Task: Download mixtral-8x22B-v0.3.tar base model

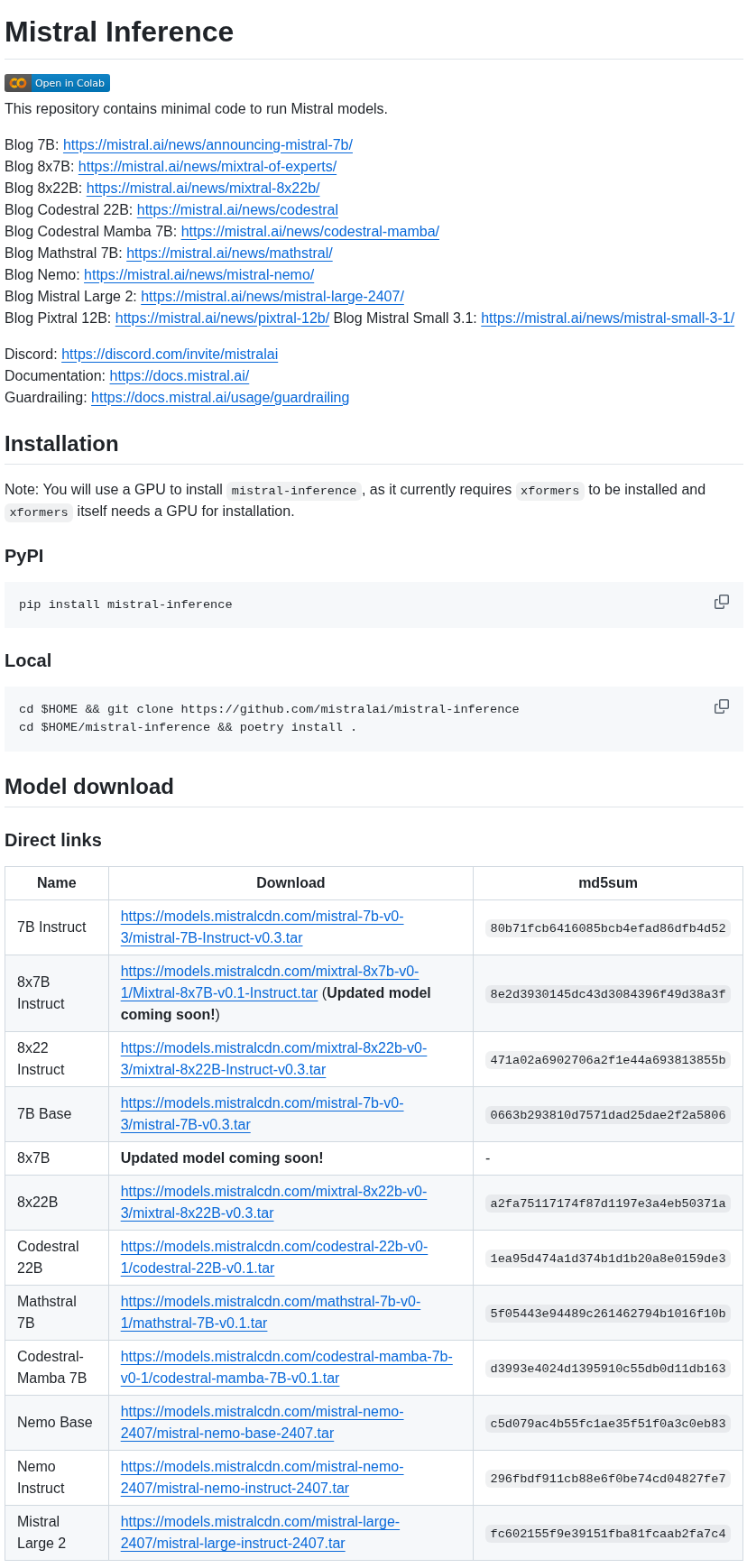Action: point(273,1203)
